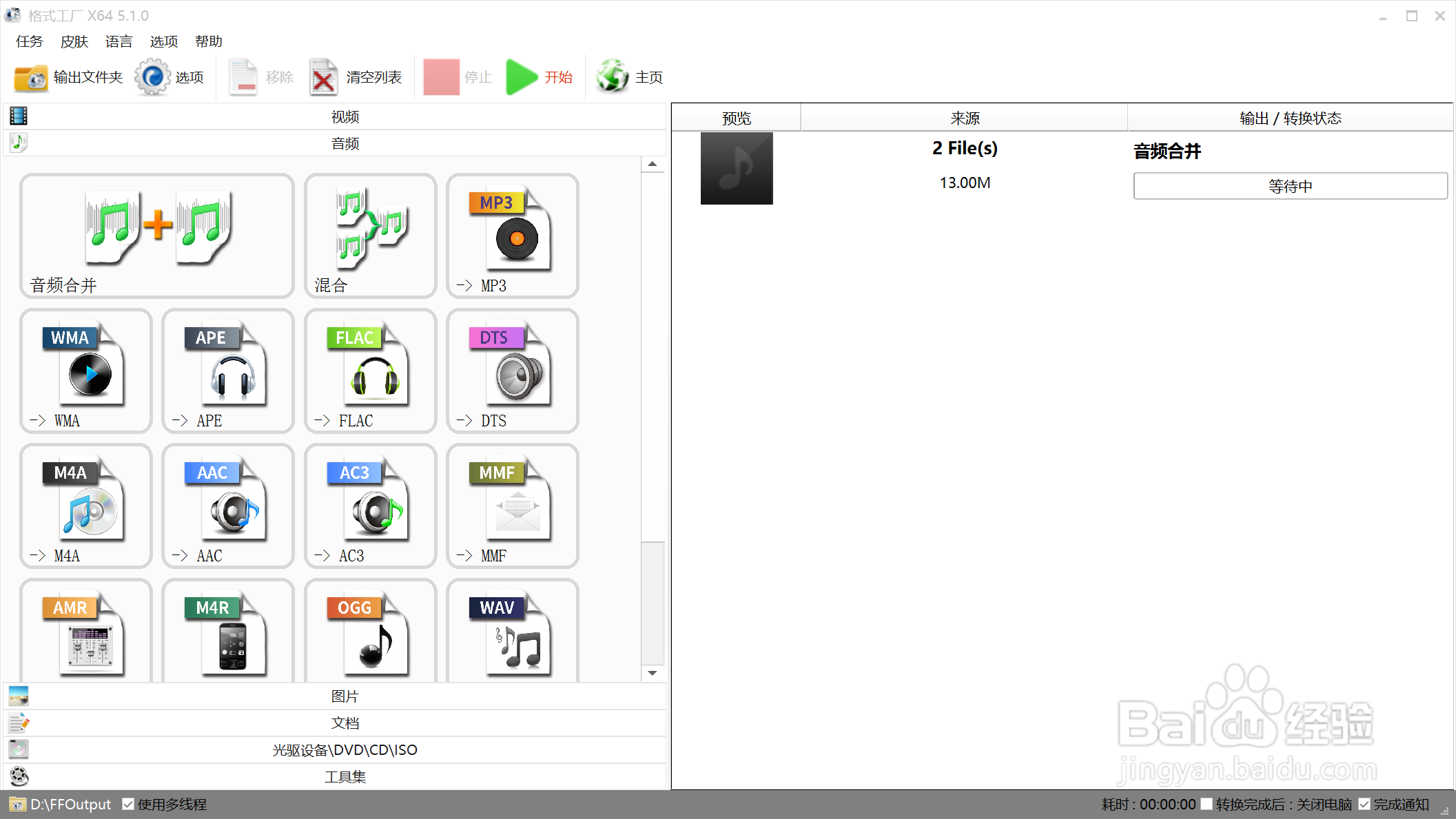The height and width of the screenshot is (819, 1456).
Task: Click the green 开始 start button
Action: tap(540, 77)
